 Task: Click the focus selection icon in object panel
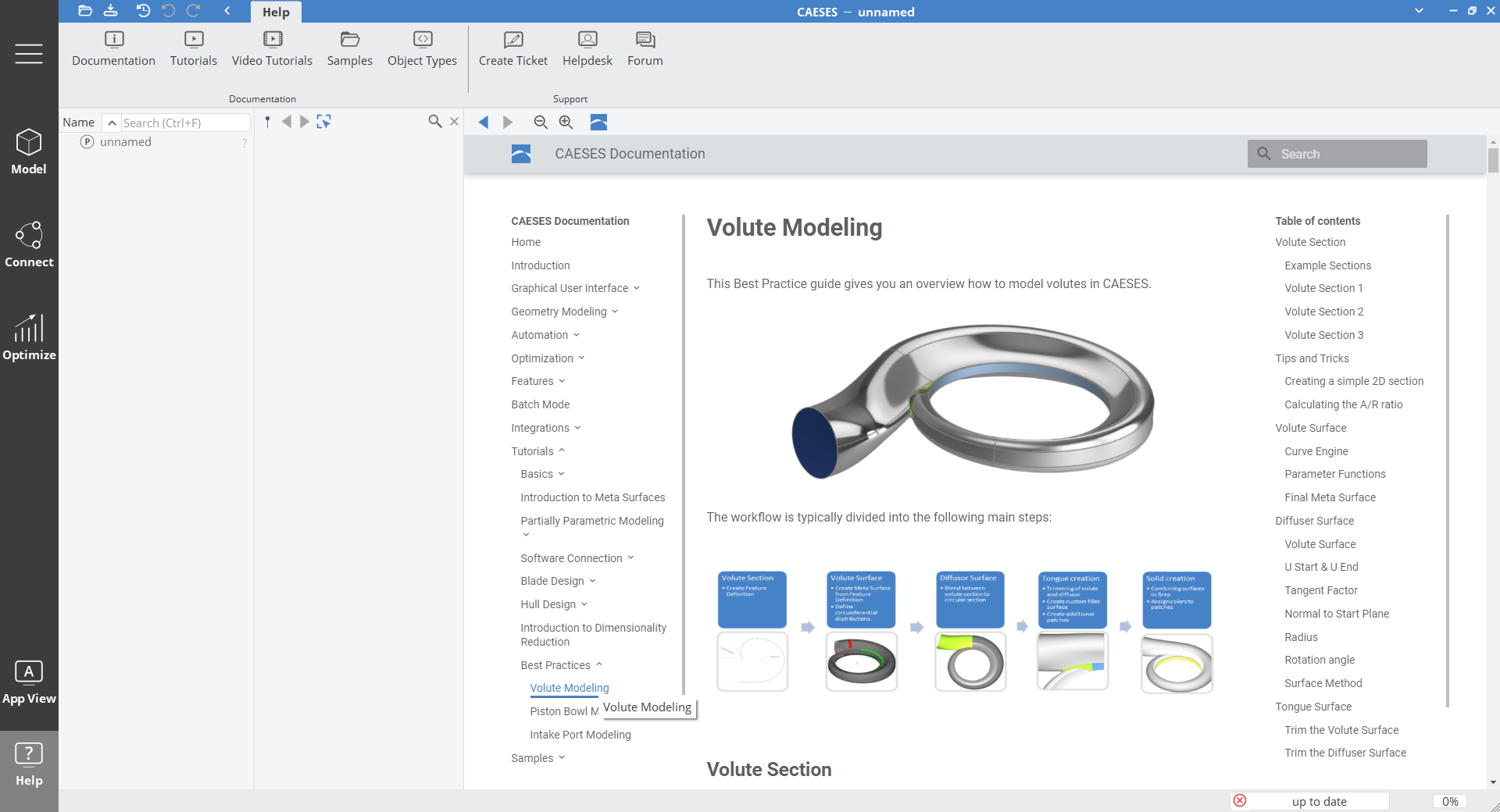(x=323, y=122)
